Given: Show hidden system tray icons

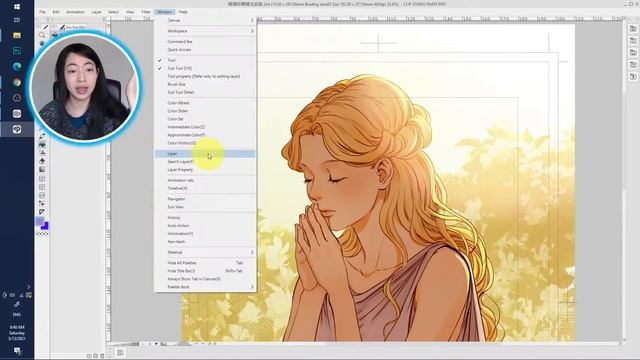Looking at the screenshot, I should [x=28, y=287].
